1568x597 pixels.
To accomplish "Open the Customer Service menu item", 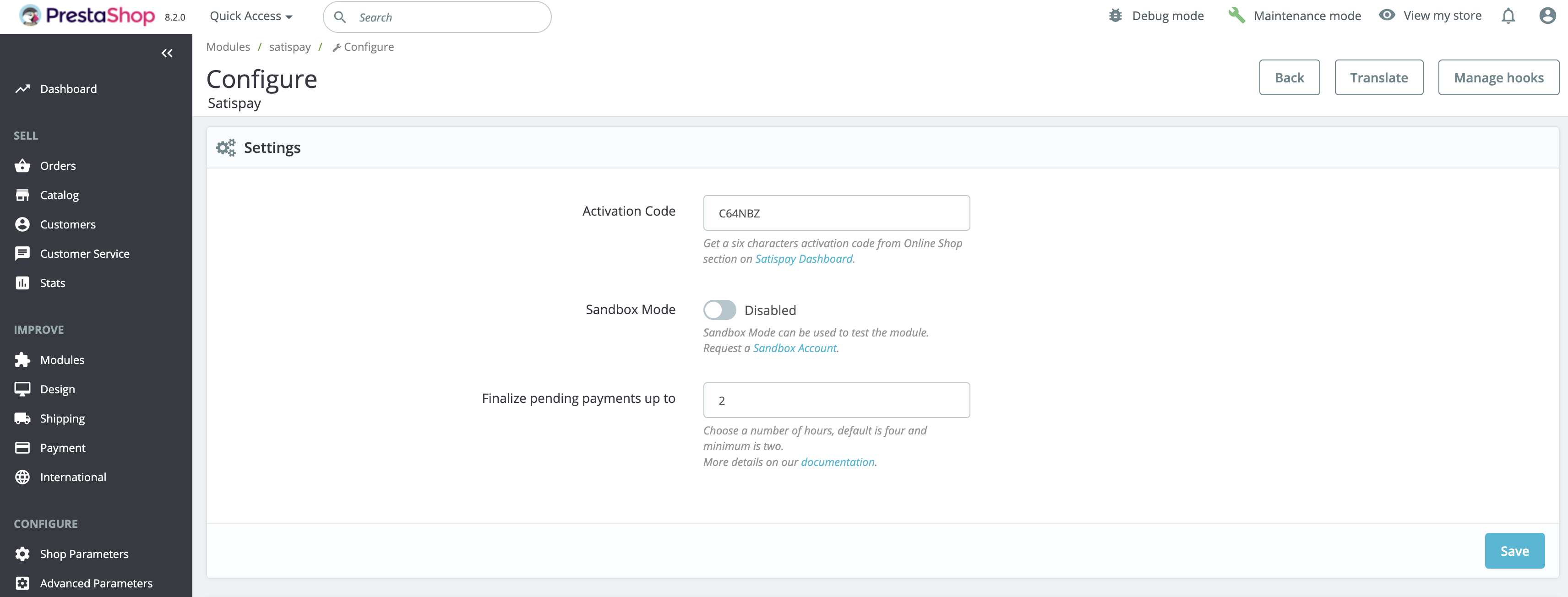I will (85, 254).
